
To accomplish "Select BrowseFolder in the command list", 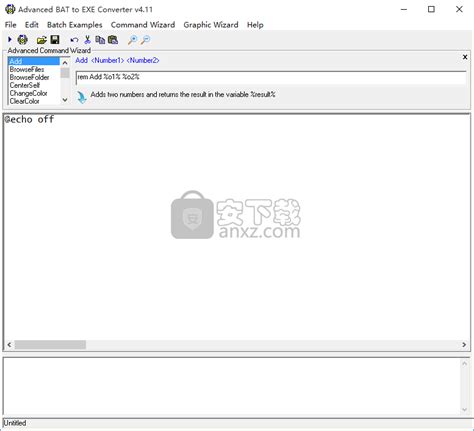I will coord(34,77).
